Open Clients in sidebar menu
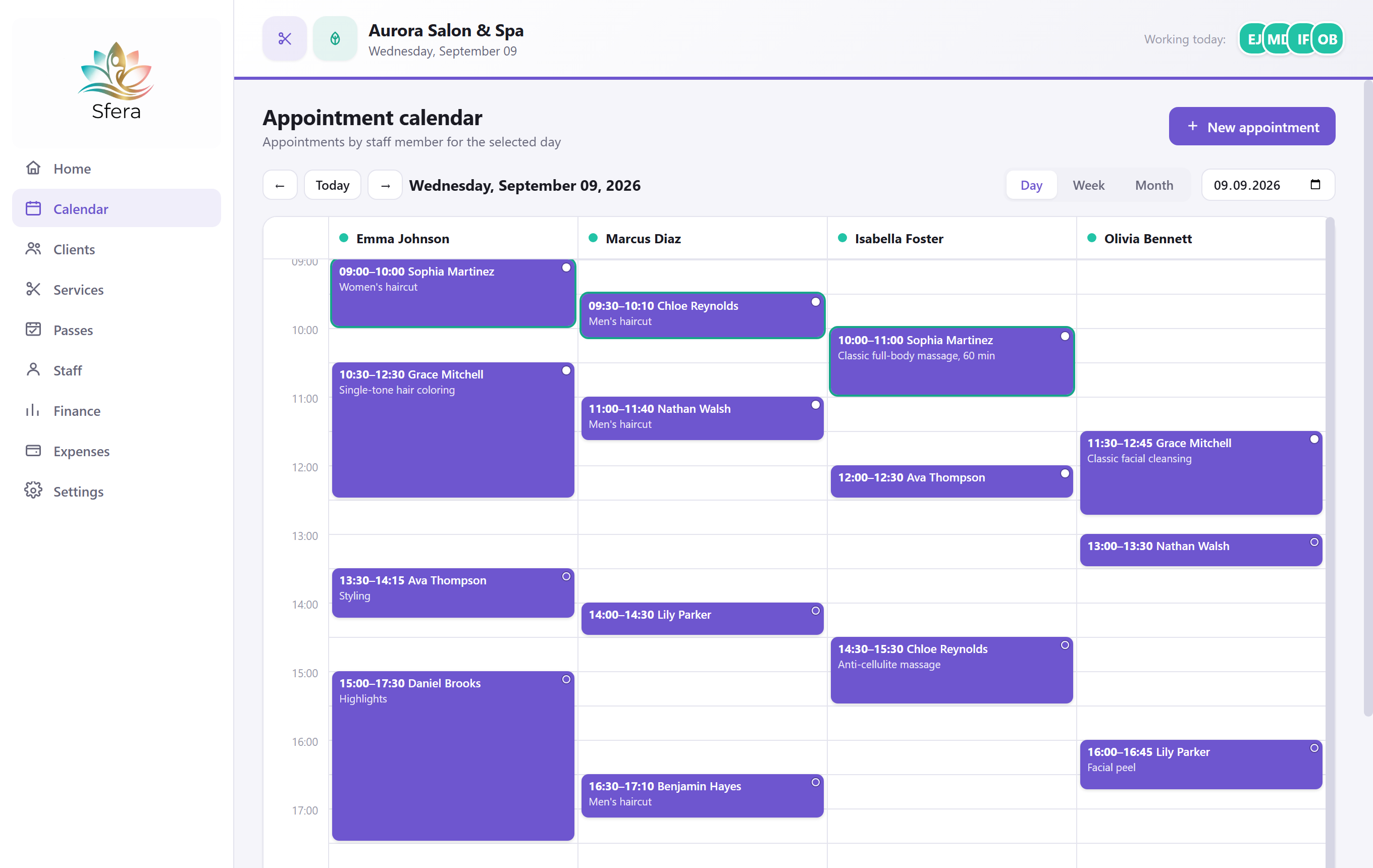Image resolution: width=1373 pixels, height=868 pixels. click(116, 249)
